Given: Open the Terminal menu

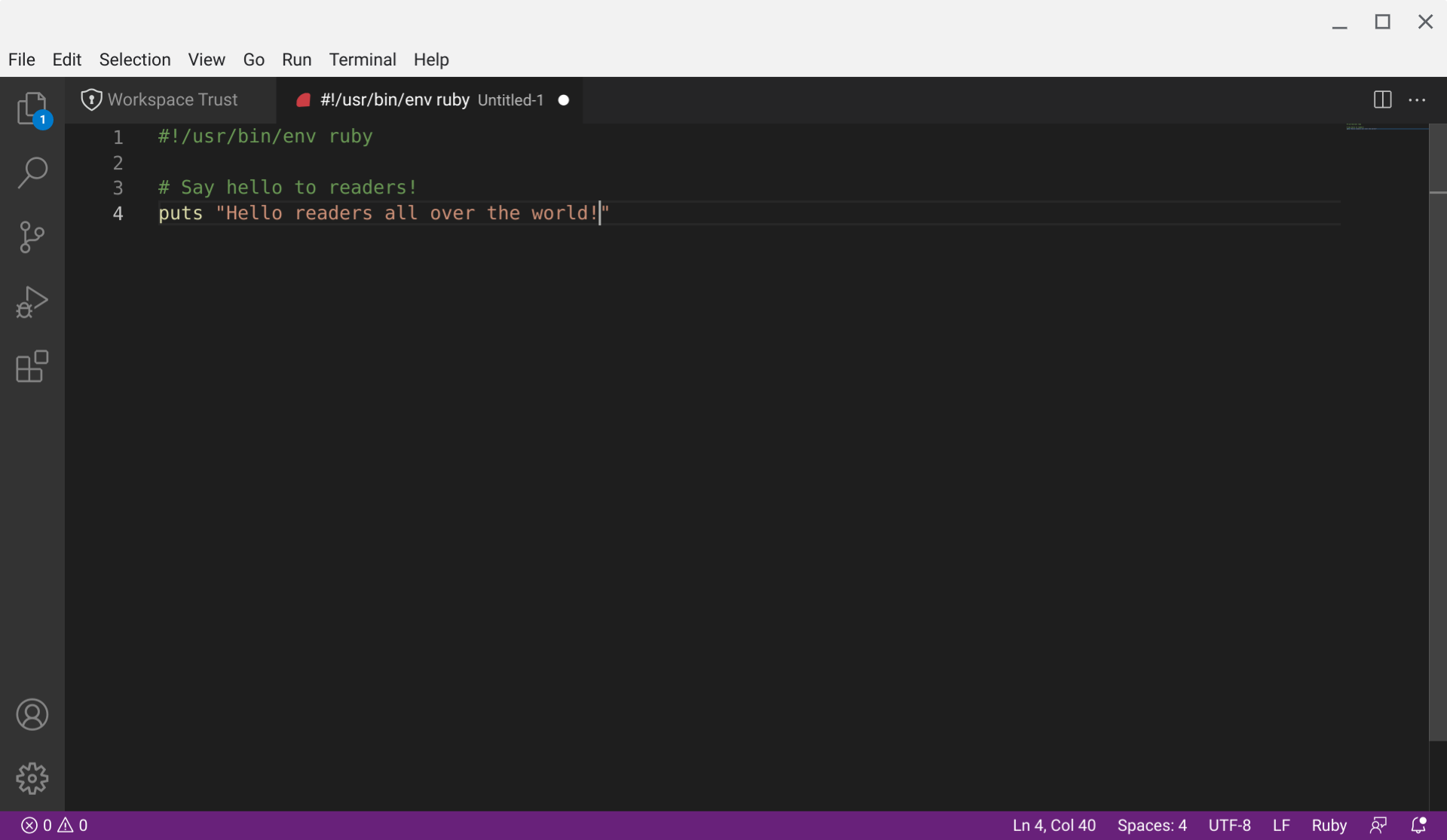Looking at the screenshot, I should coord(362,60).
